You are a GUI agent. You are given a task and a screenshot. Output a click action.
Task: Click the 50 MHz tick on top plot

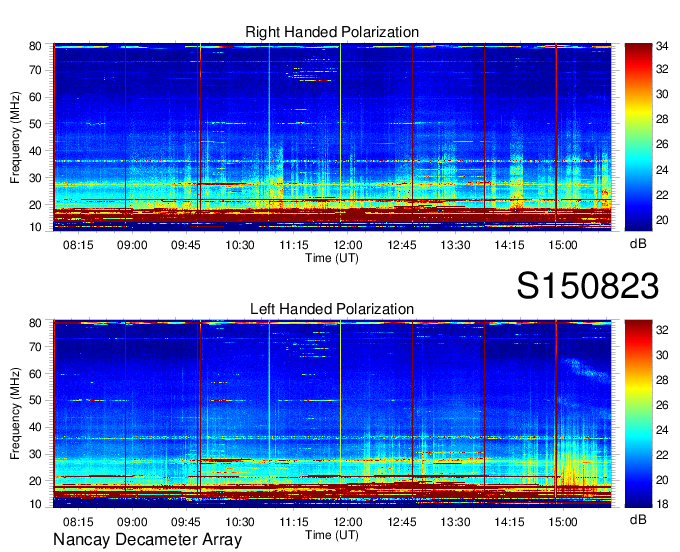35,124
